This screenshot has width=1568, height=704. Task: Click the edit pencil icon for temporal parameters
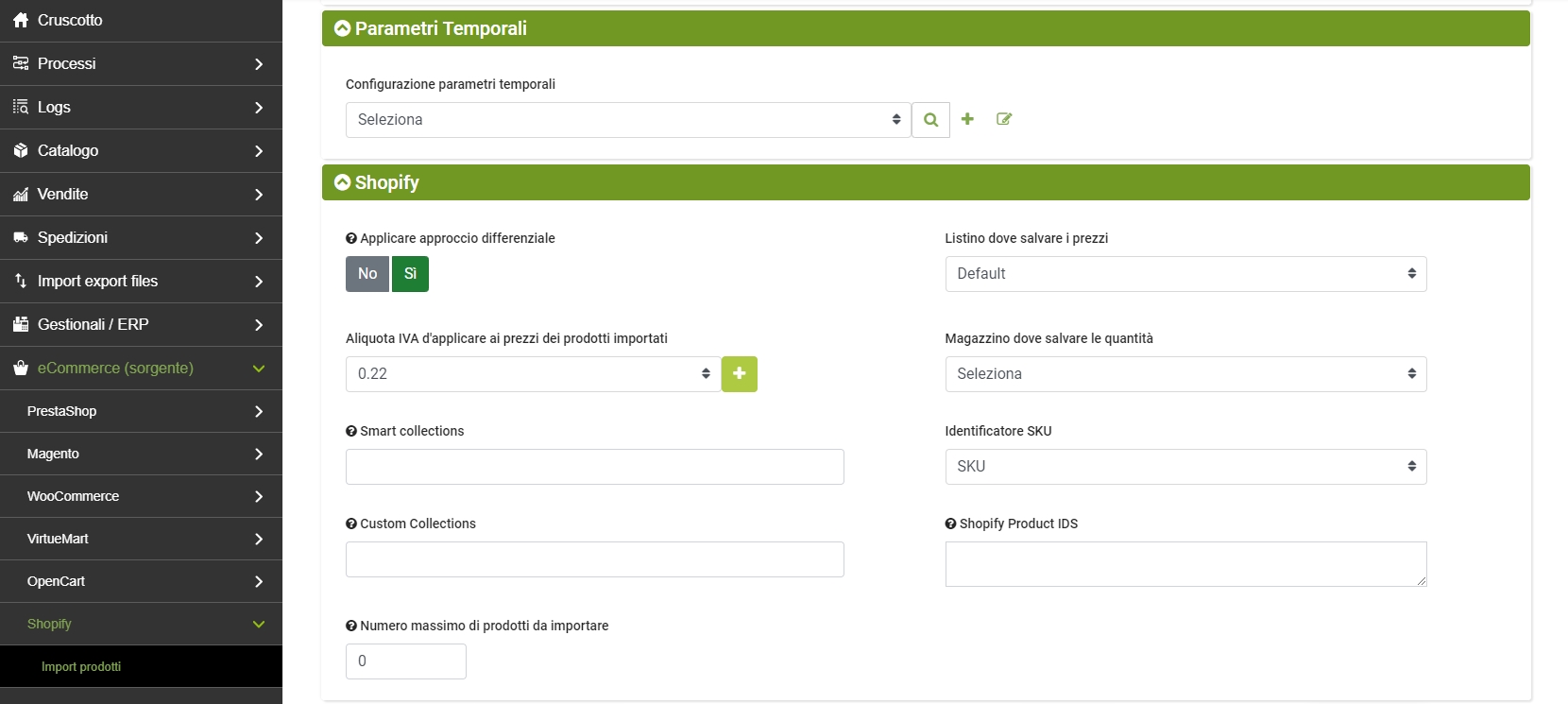(x=1004, y=119)
